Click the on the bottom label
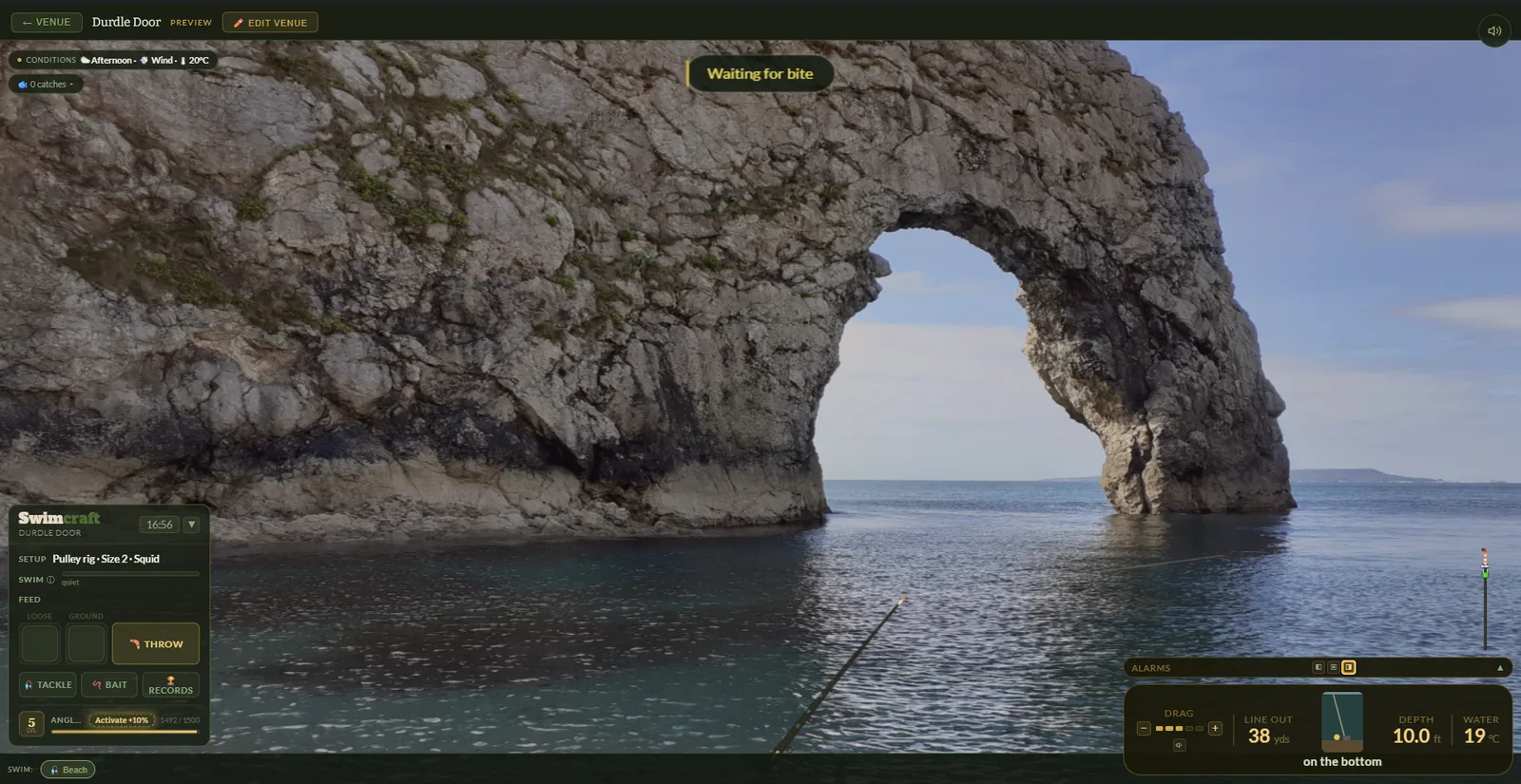This screenshot has width=1521, height=784. pos(1342,761)
